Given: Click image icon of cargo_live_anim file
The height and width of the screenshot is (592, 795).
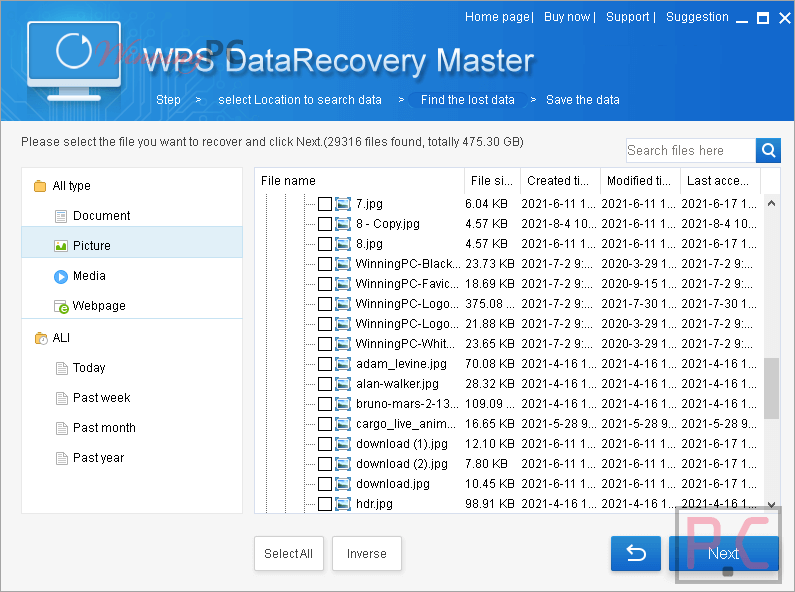Looking at the screenshot, I should (x=343, y=424).
